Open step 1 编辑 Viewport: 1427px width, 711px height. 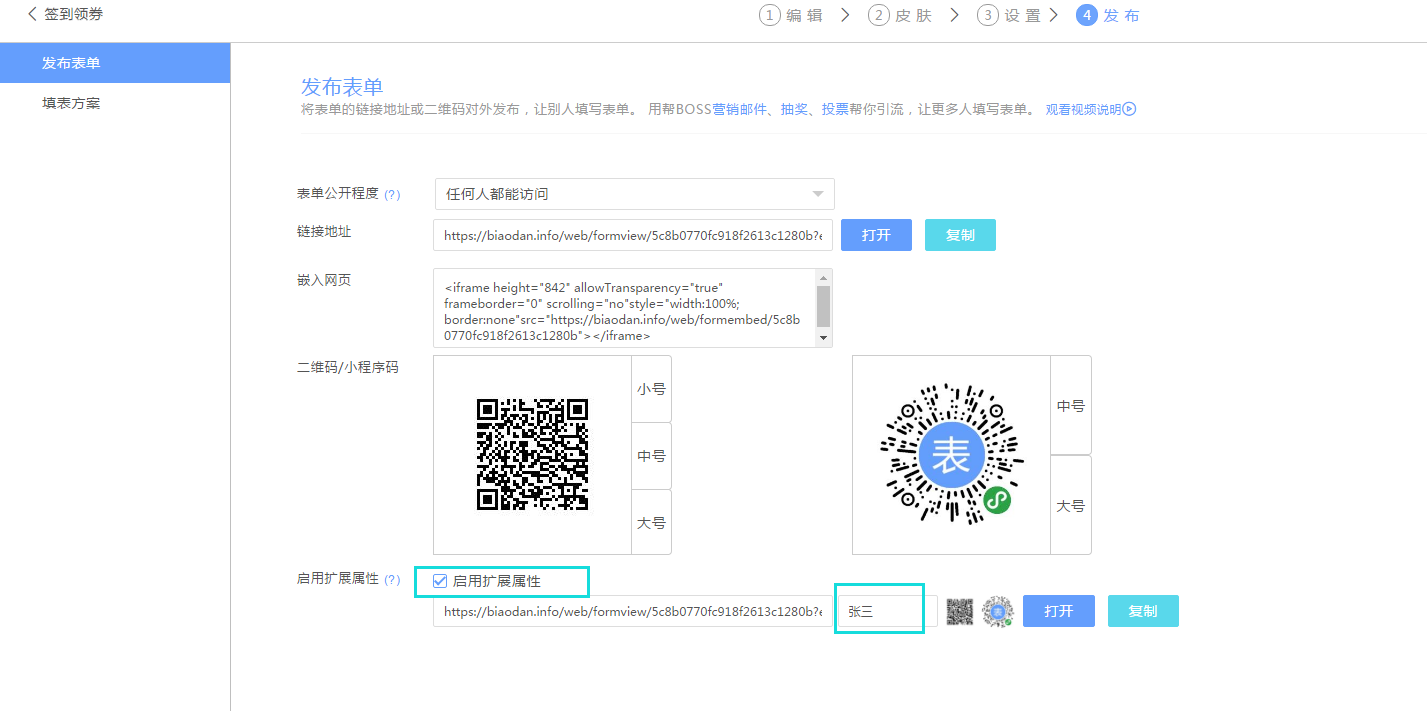pyautogui.click(x=791, y=15)
